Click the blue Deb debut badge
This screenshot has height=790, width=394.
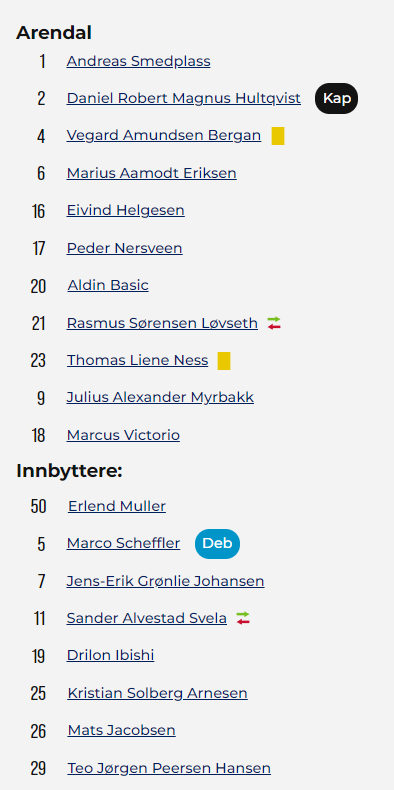[x=217, y=544]
